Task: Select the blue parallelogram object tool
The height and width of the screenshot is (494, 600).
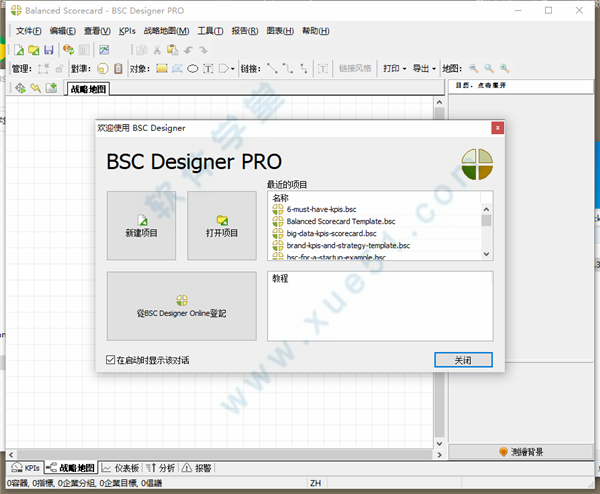Action: tap(177, 68)
